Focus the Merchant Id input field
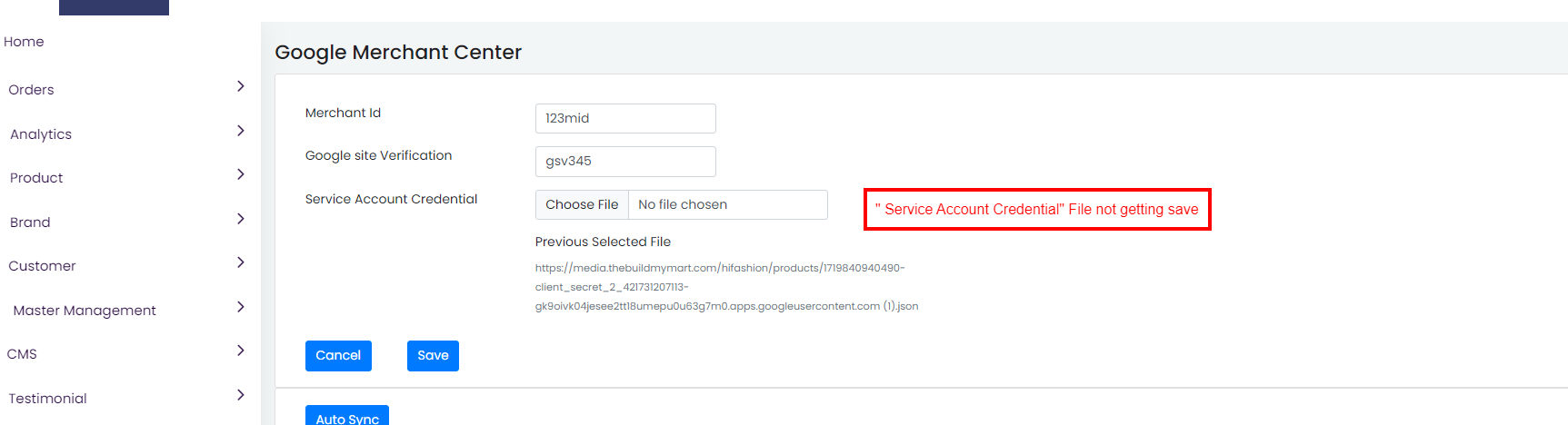 [625, 118]
